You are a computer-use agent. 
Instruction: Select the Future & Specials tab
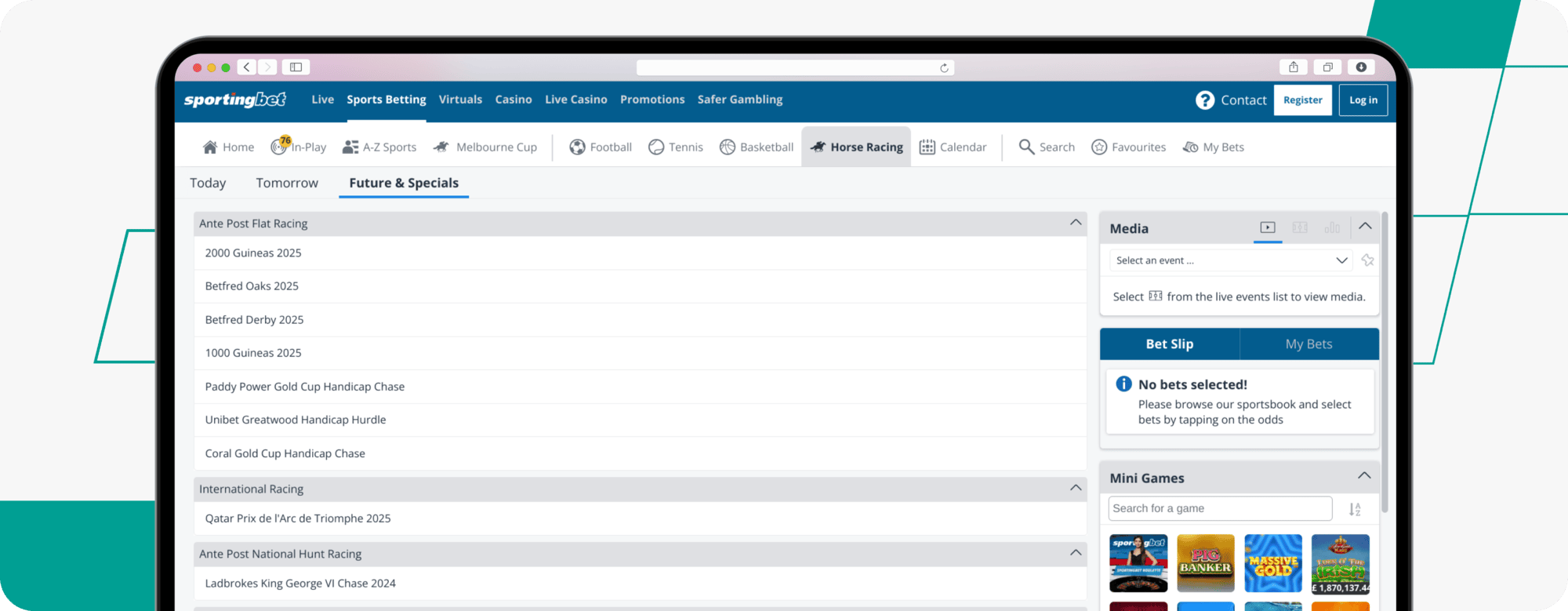404,183
